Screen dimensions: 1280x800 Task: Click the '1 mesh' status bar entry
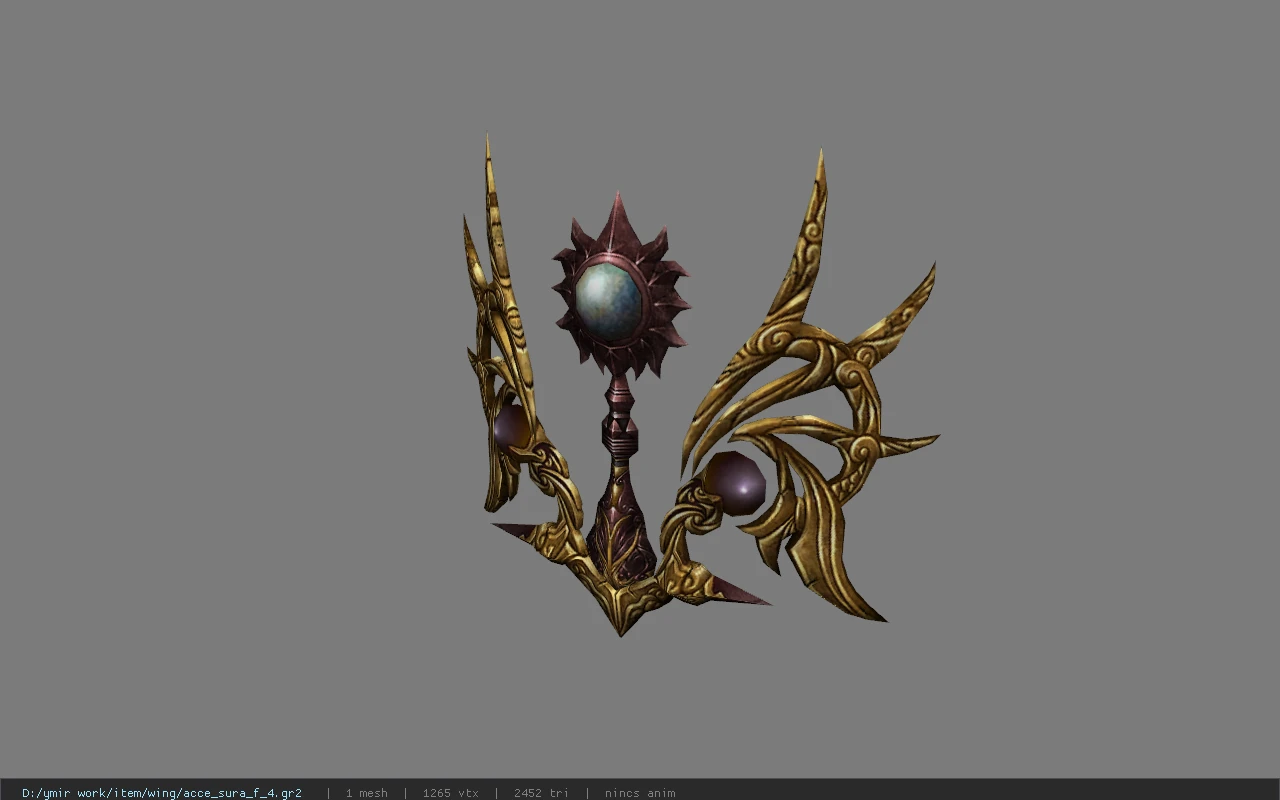pyautogui.click(x=366, y=793)
